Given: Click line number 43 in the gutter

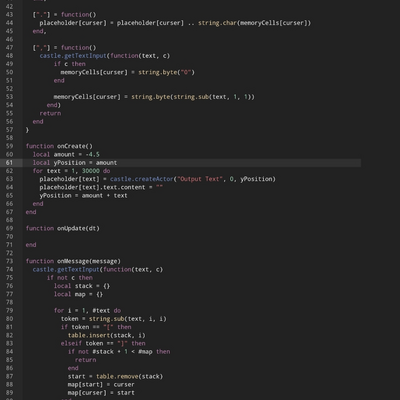Looking at the screenshot, I should point(9,15).
